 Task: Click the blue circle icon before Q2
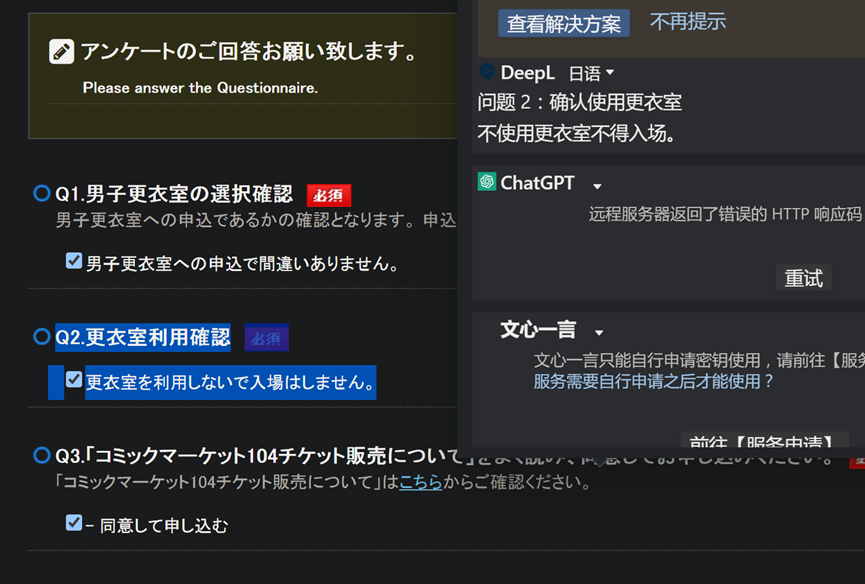42,337
